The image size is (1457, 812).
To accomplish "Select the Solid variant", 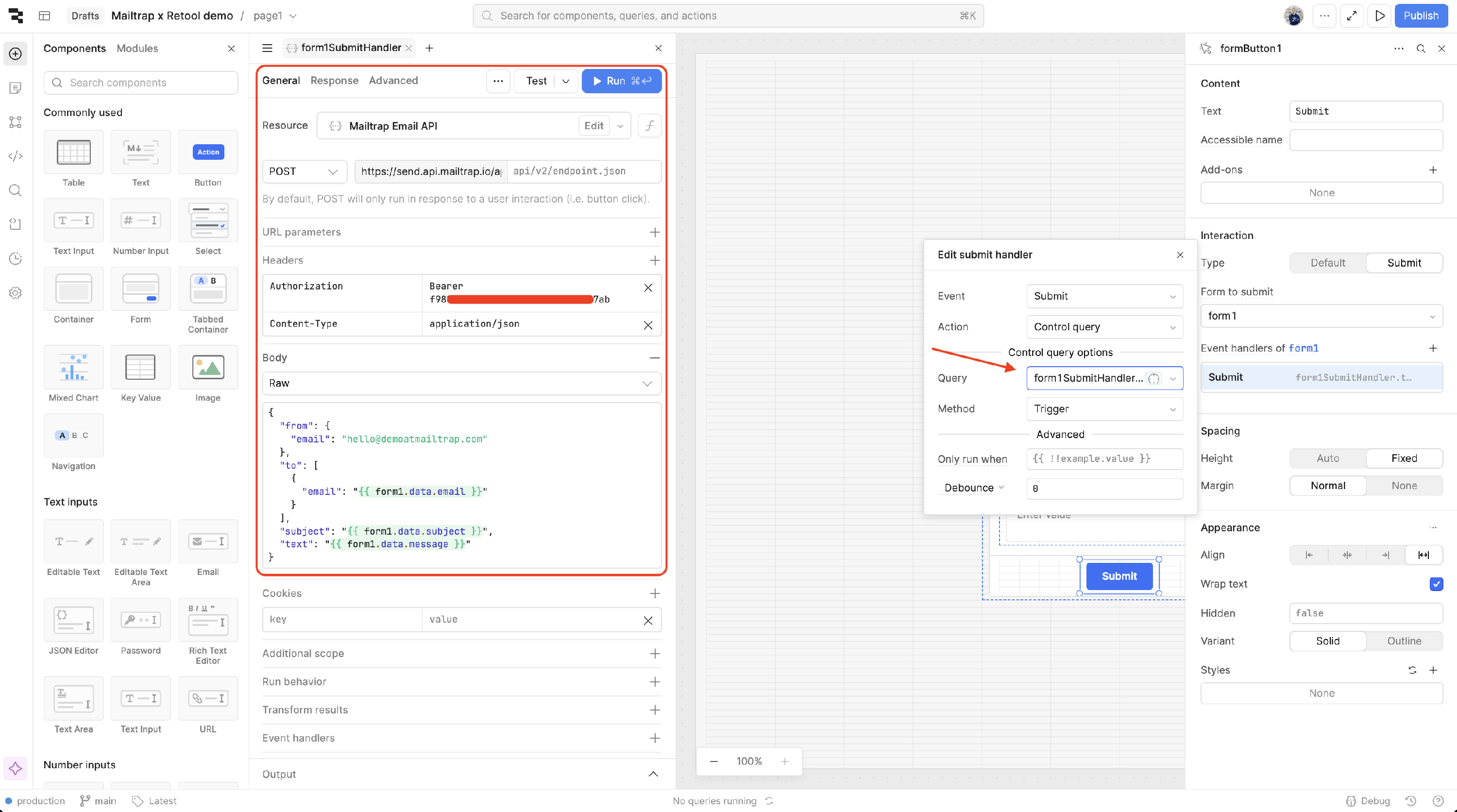I will [x=1328, y=641].
